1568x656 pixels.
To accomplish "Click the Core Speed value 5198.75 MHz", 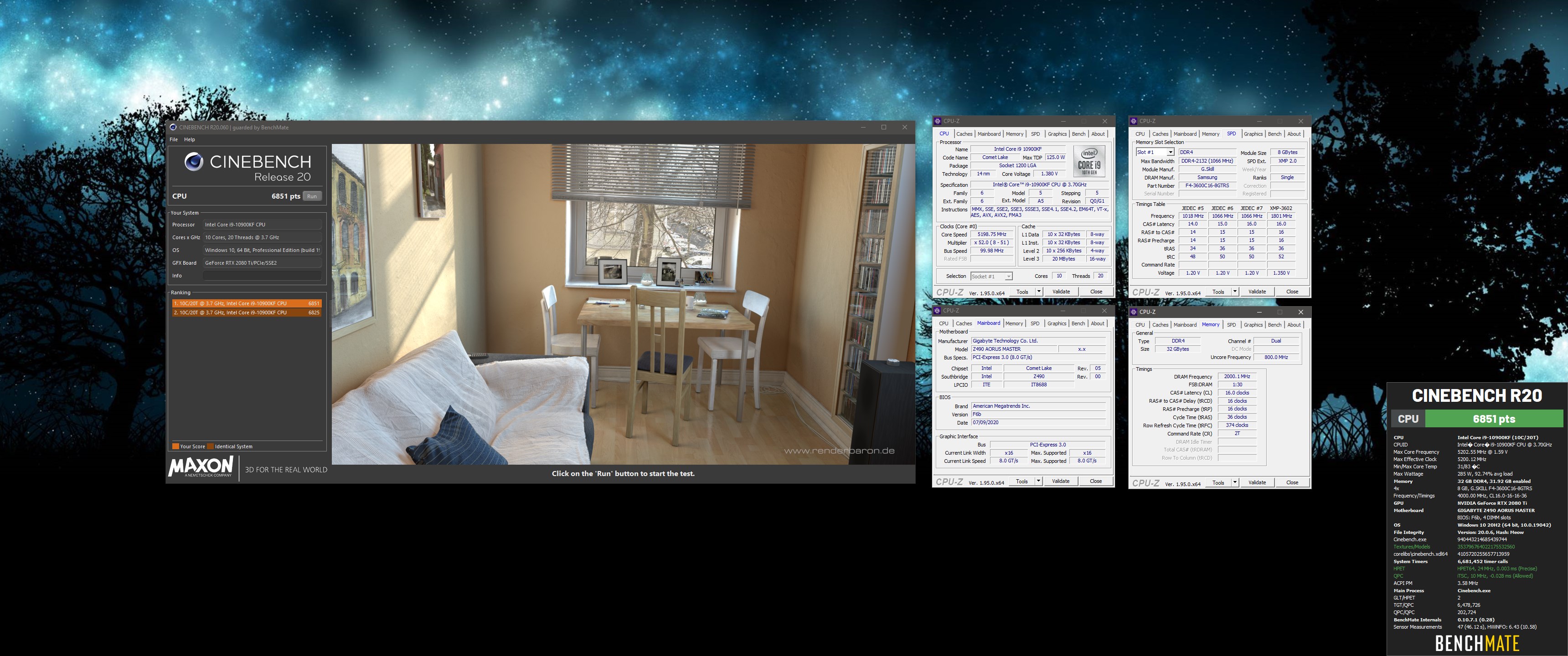I will tap(991, 234).
